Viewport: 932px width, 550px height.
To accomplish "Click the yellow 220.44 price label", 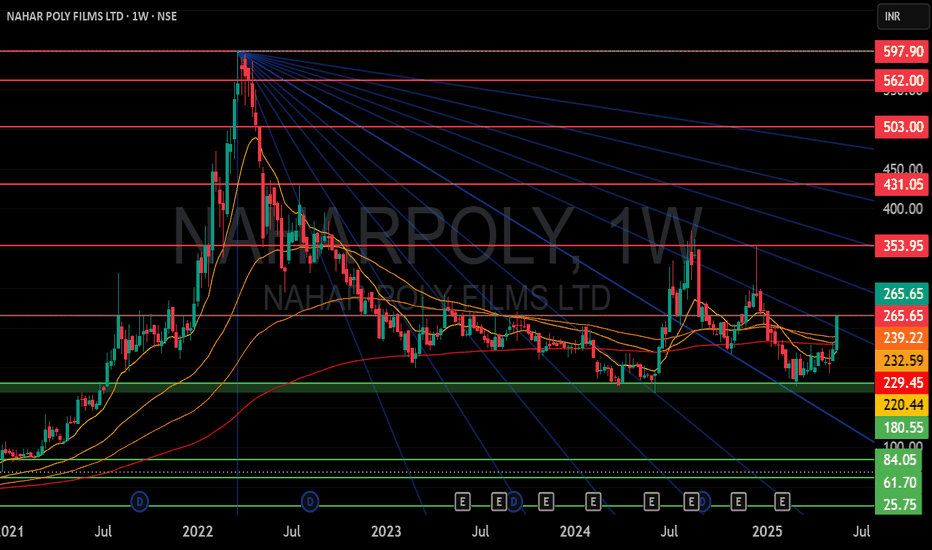I will (x=902, y=405).
